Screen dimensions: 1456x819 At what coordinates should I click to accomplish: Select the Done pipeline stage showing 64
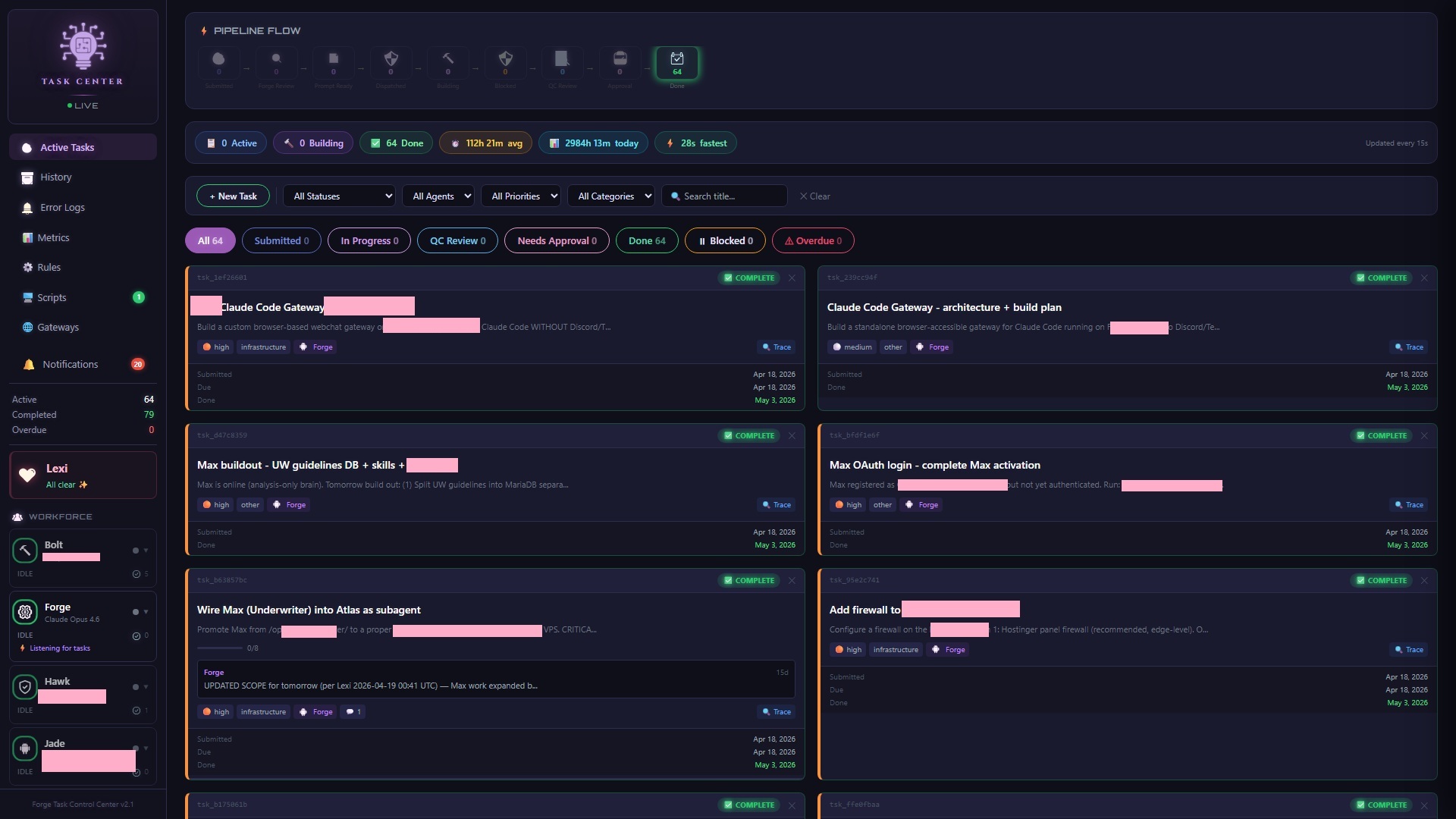point(677,63)
